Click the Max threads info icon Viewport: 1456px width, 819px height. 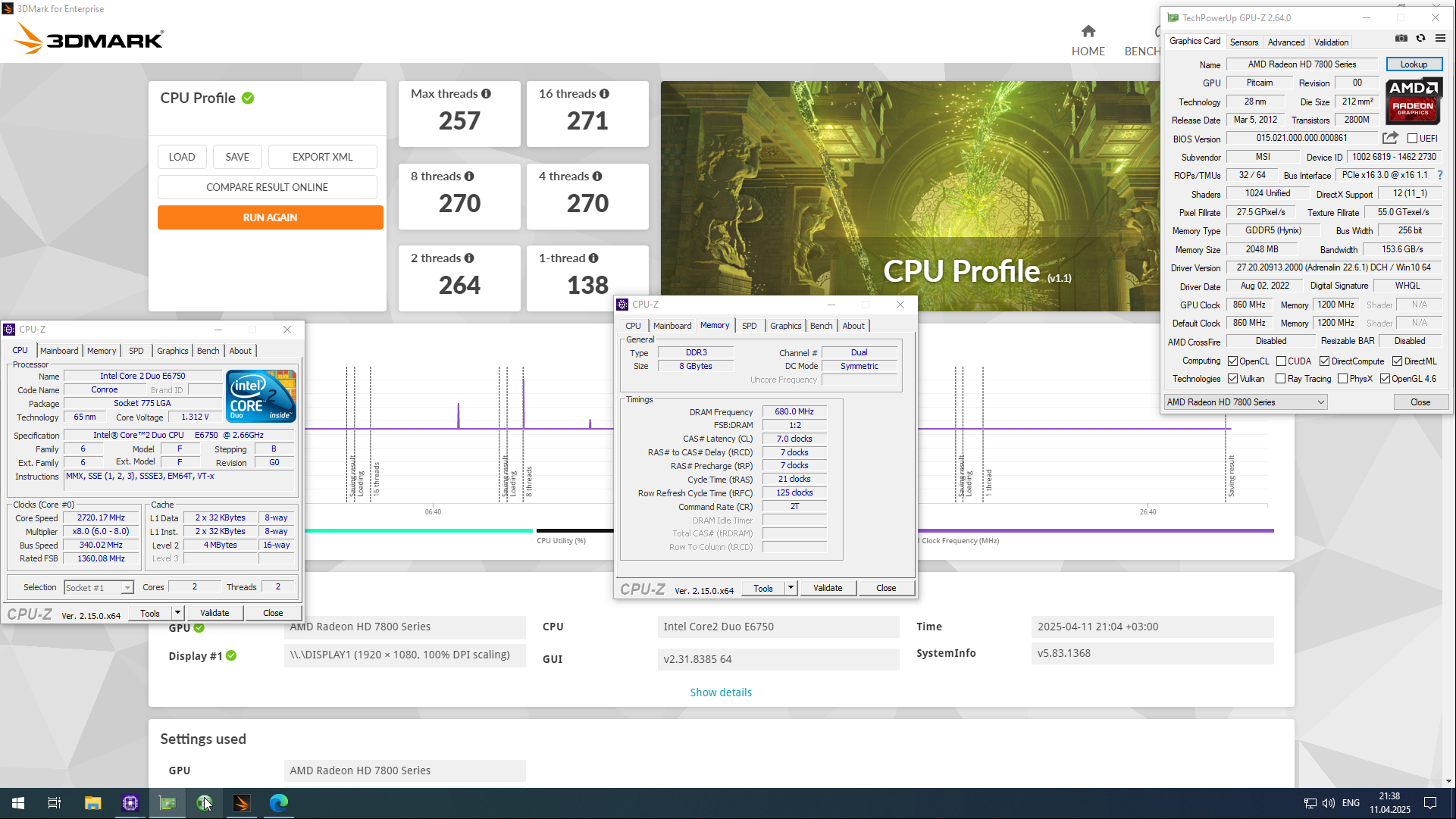pos(487,94)
